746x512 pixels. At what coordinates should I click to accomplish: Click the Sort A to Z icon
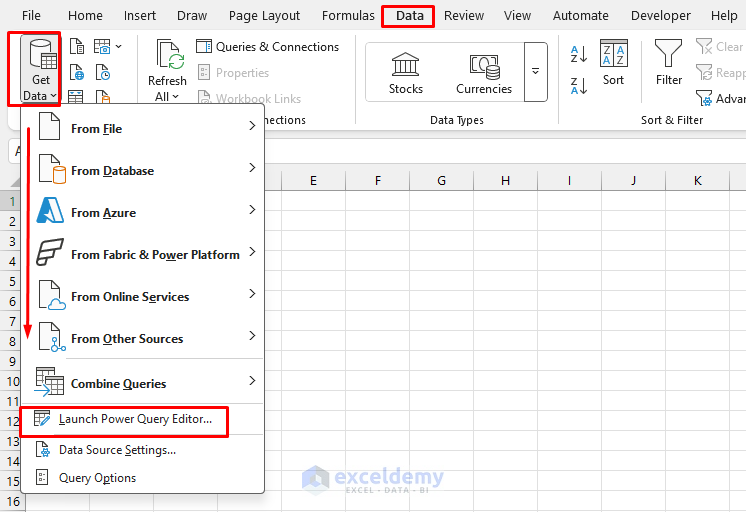[x=579, y=54]
